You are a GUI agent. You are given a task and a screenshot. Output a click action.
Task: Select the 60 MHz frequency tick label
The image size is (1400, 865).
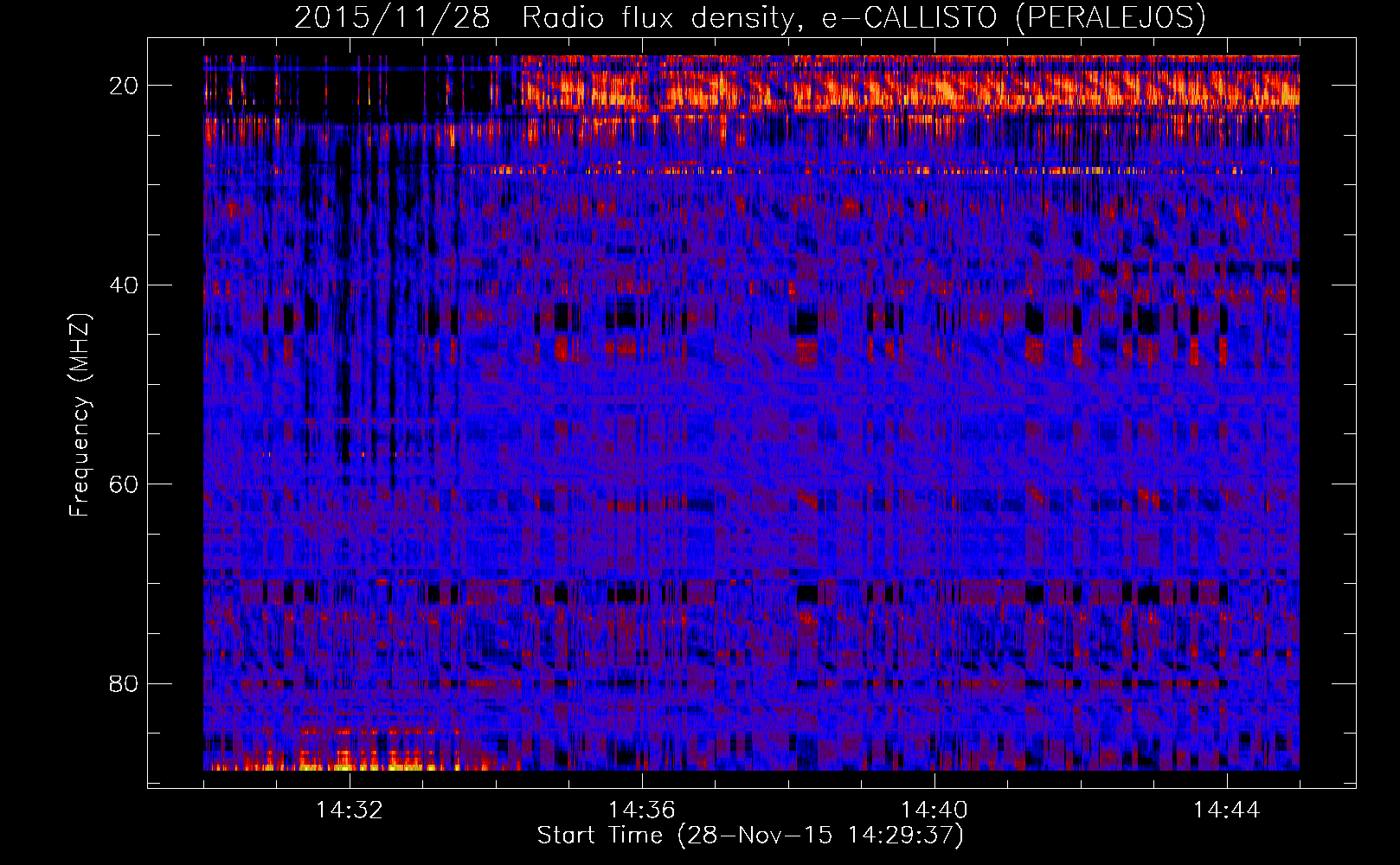125,484
